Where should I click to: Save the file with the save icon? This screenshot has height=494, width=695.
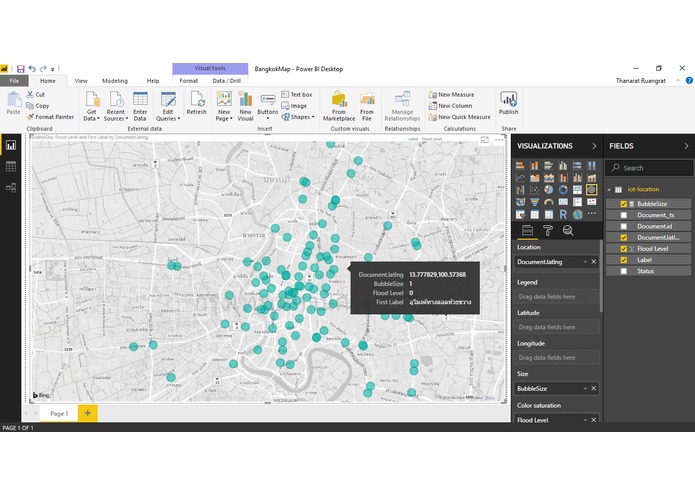(20, 69)
